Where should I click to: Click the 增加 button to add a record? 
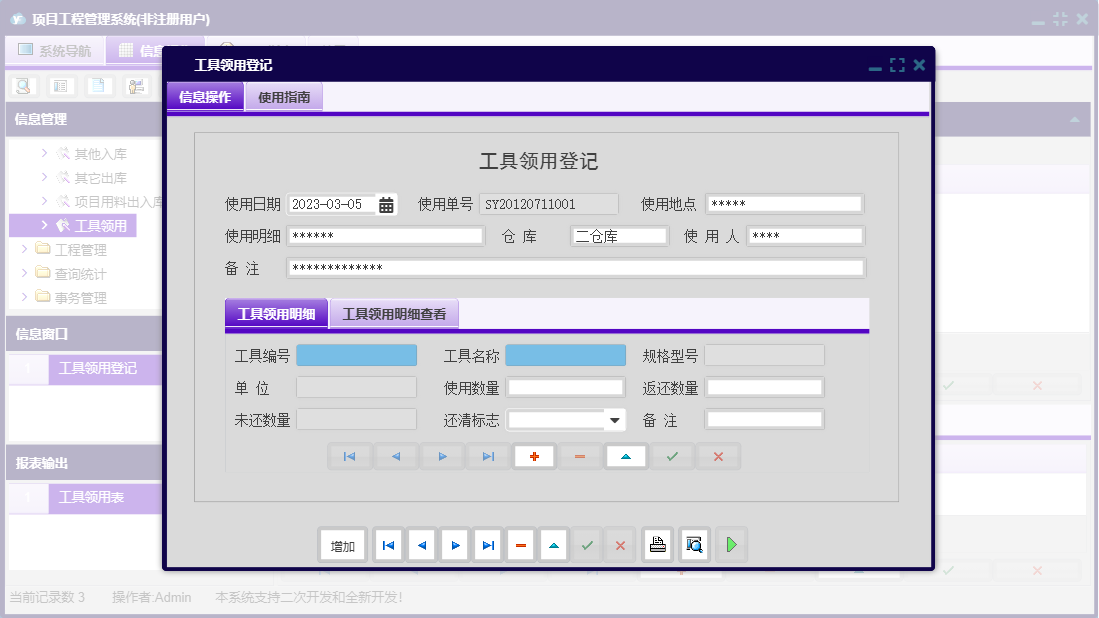340,544
